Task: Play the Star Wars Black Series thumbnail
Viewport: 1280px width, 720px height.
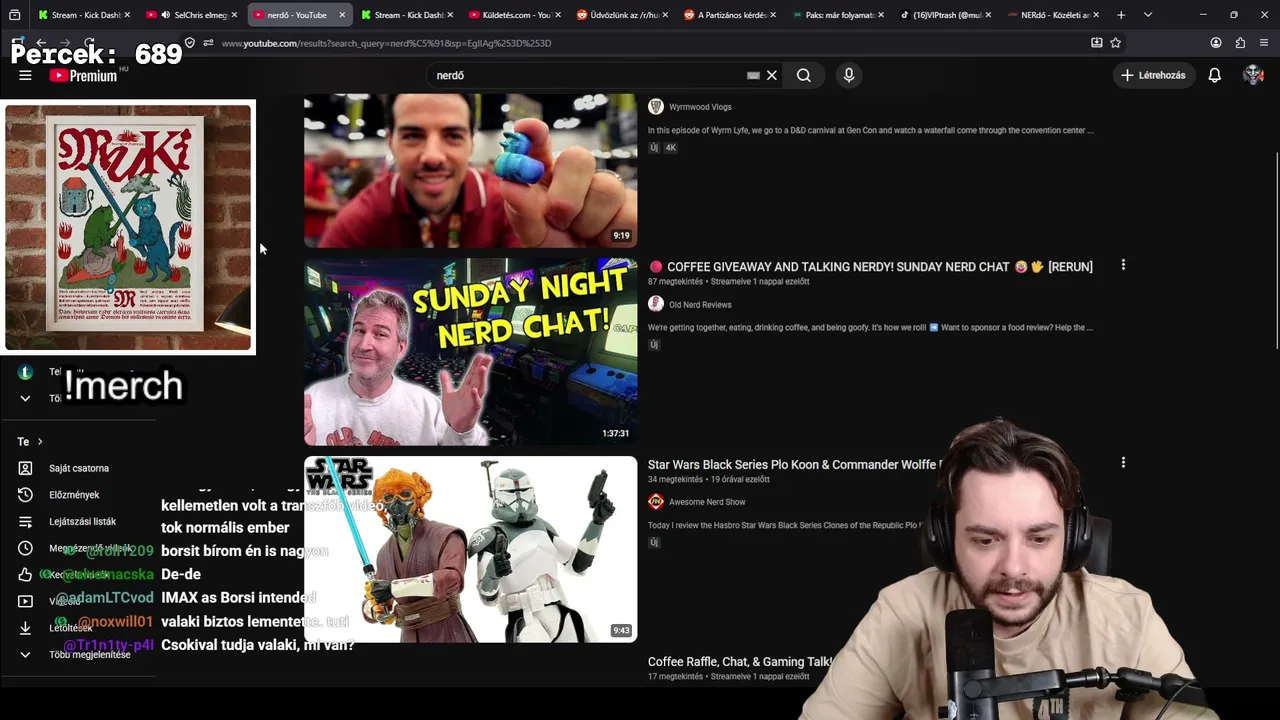Action: [470, 549]
